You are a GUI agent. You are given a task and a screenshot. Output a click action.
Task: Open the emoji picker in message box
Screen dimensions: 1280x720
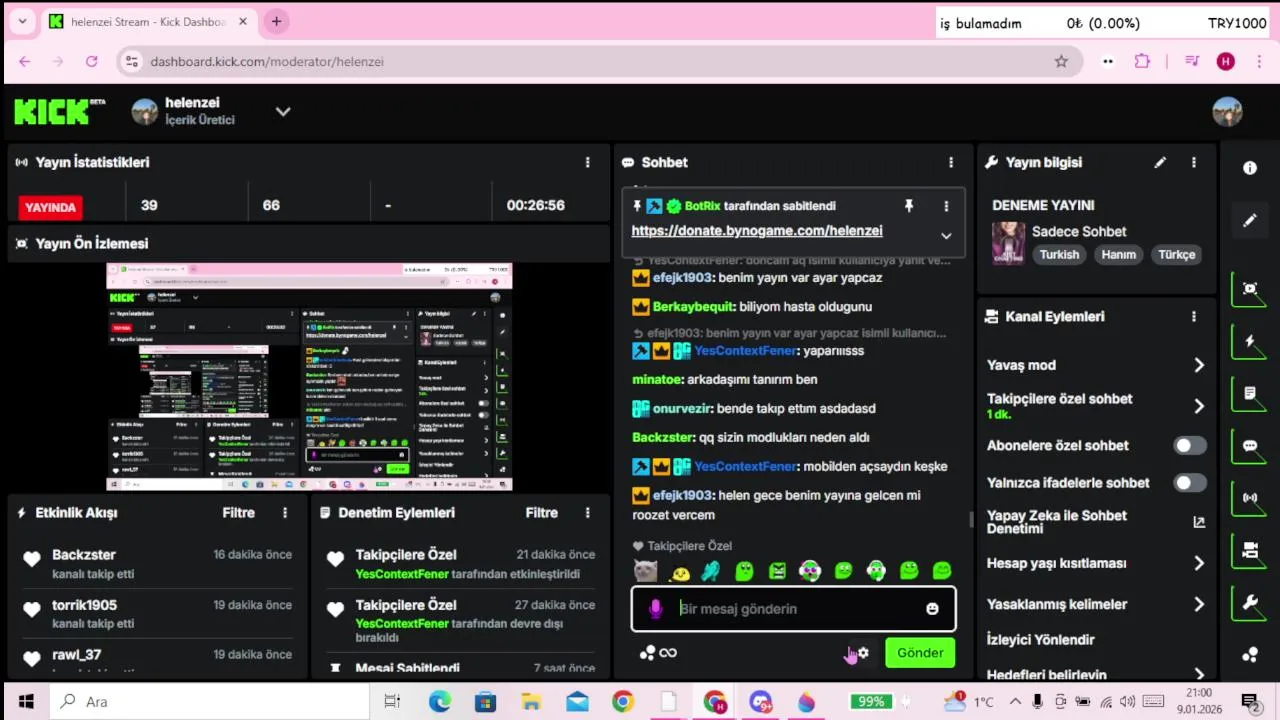(932, 609)
